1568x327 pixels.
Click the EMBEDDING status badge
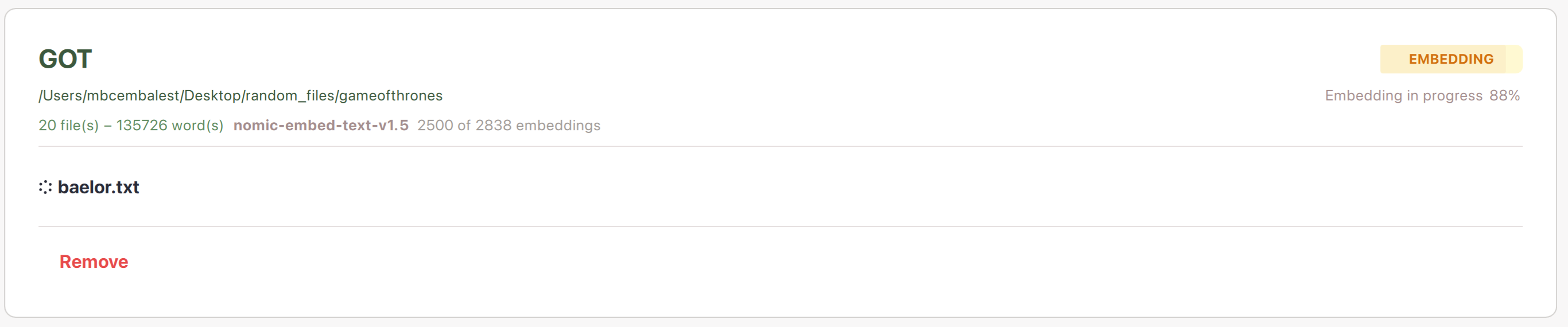[x=1450, y=59]
